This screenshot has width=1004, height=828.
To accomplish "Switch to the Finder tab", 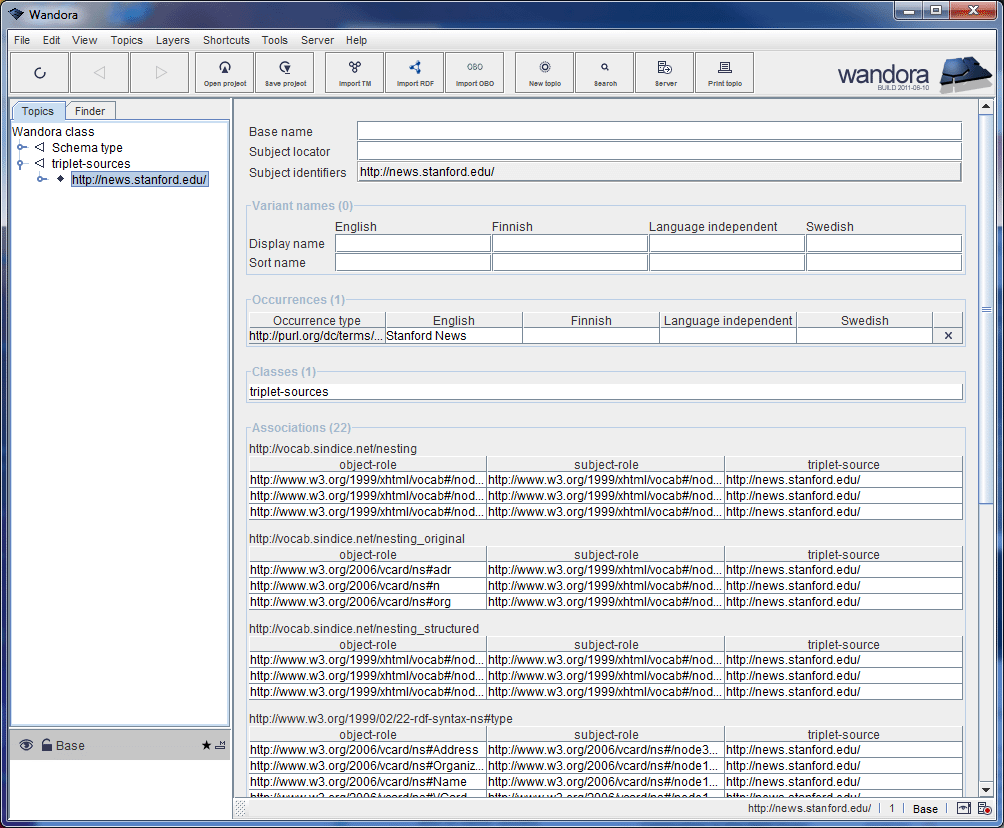I will (90, 111).
